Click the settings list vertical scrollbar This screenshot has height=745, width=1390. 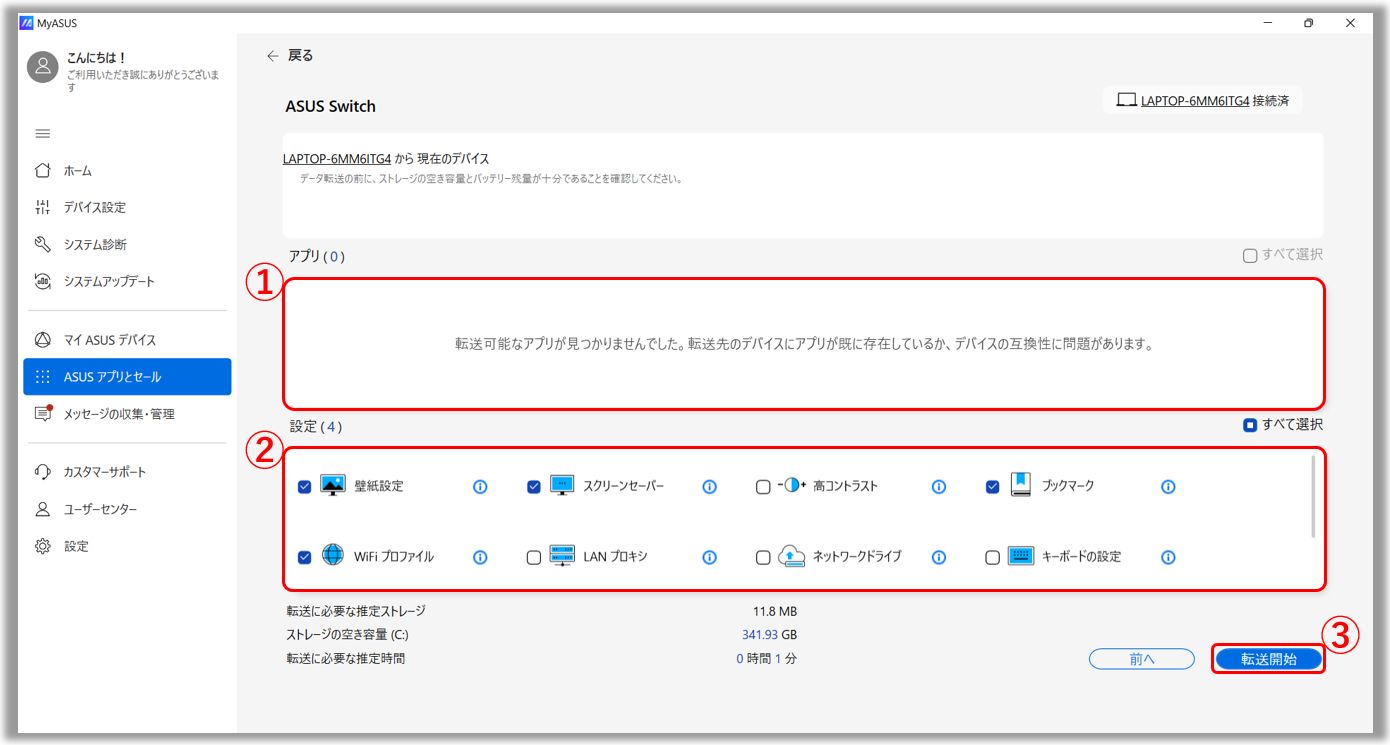[x=1312, y=497]
